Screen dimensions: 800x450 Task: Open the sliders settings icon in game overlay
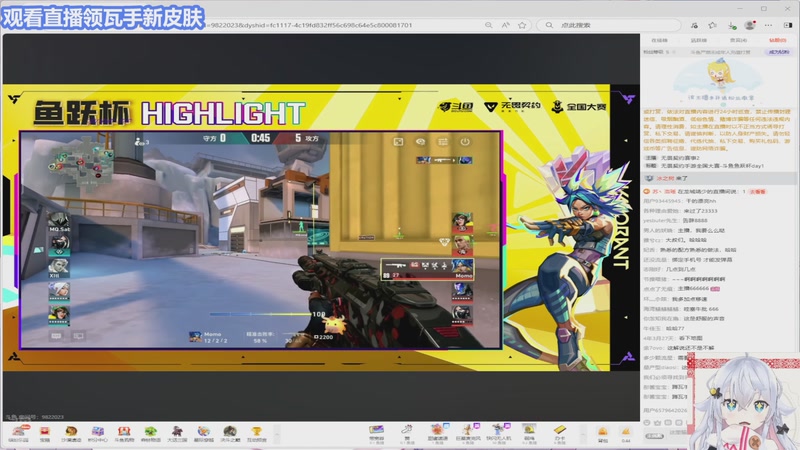(443, 142)
